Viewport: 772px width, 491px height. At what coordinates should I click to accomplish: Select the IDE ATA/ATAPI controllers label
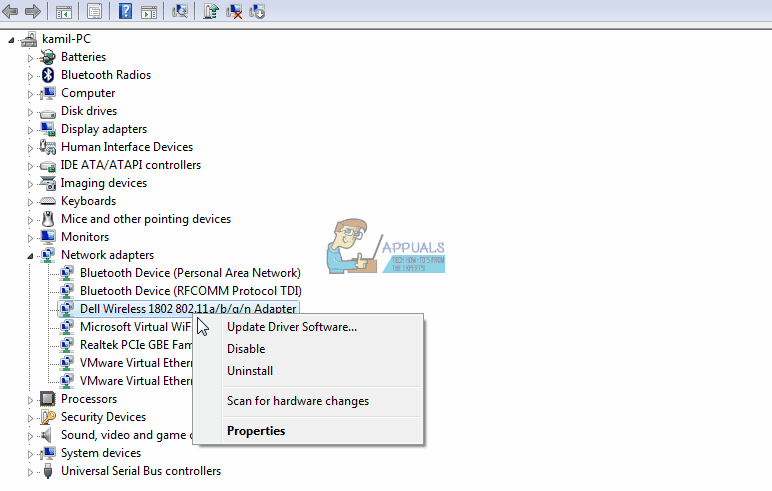pos(130,165)
